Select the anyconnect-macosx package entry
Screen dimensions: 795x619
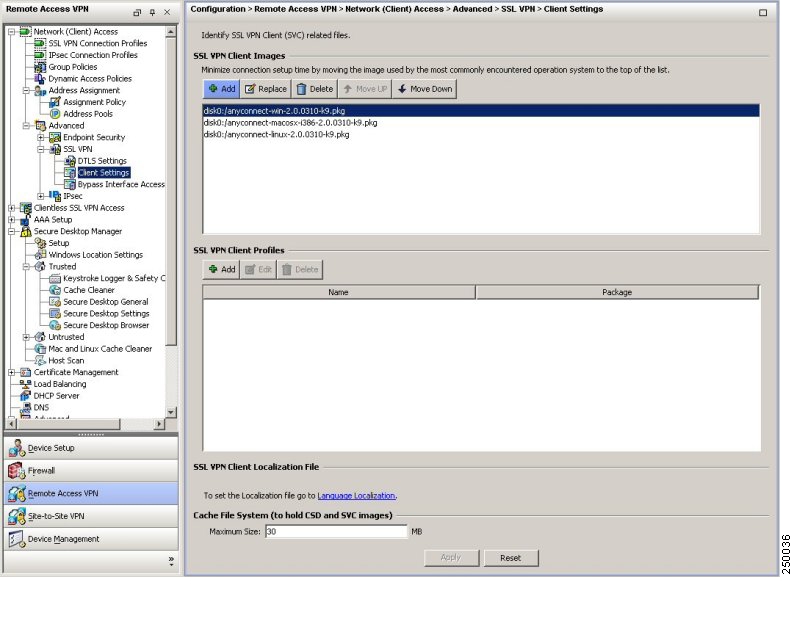click(290, 123)
